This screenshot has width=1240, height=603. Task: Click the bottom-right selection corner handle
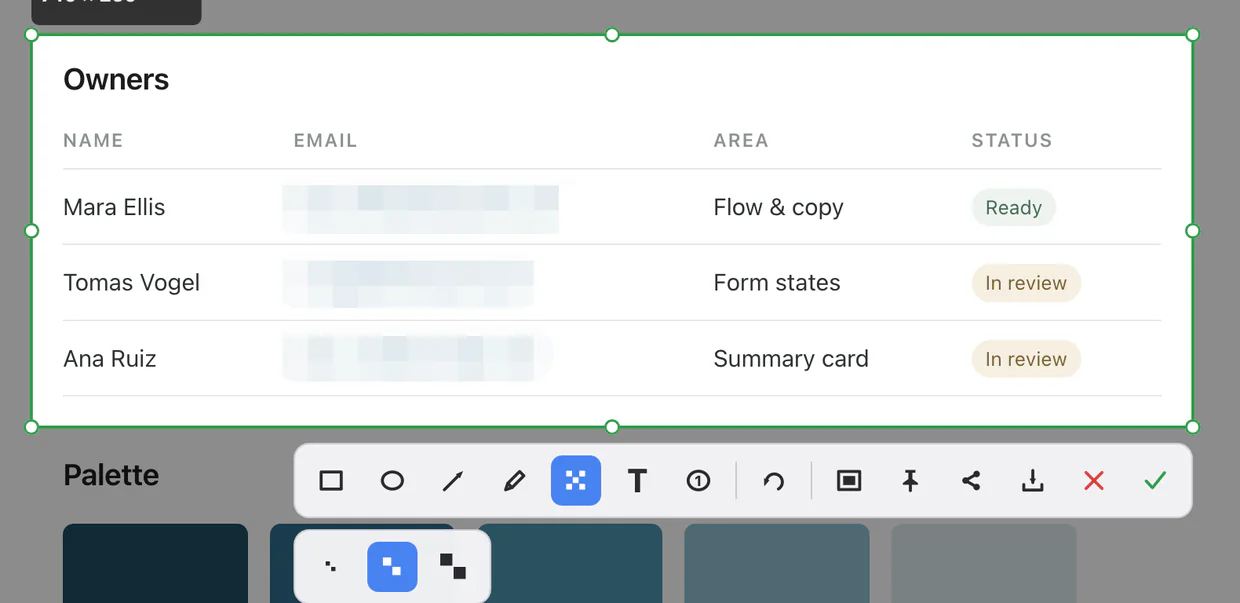(1192, 427)
